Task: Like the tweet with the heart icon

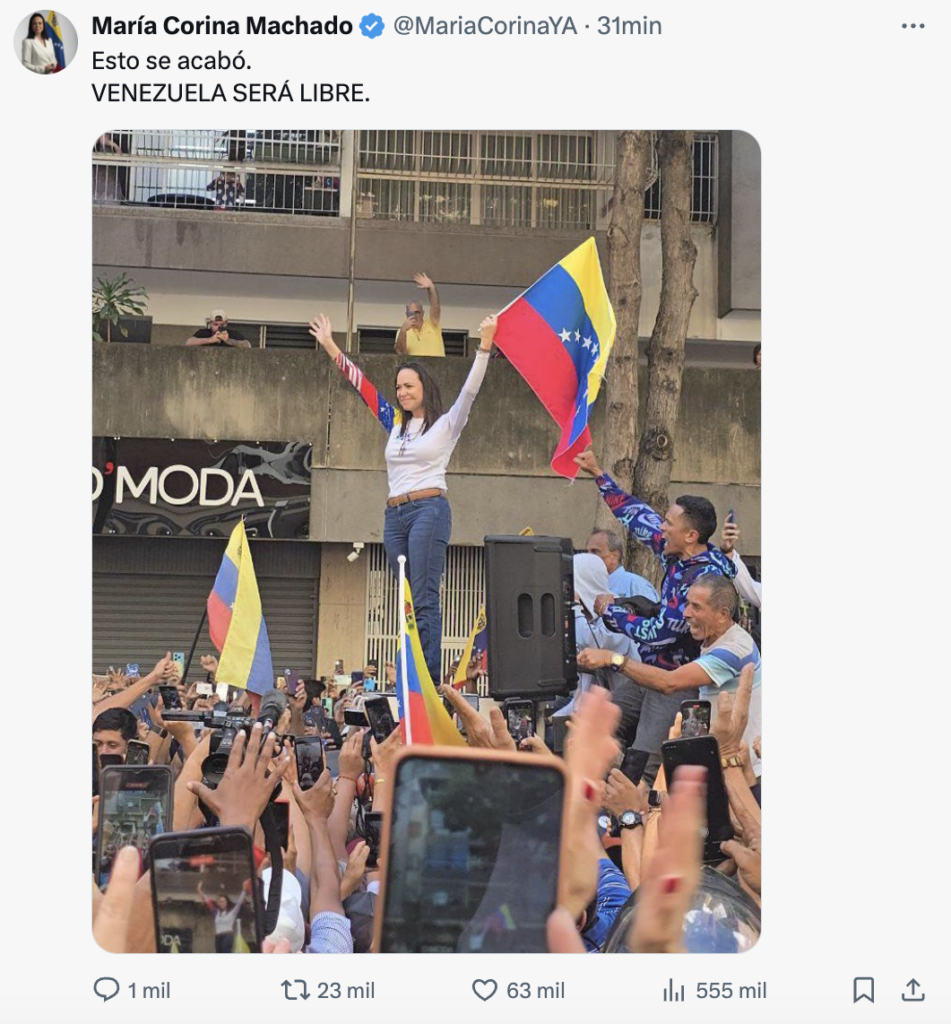Action: point(485,990)
